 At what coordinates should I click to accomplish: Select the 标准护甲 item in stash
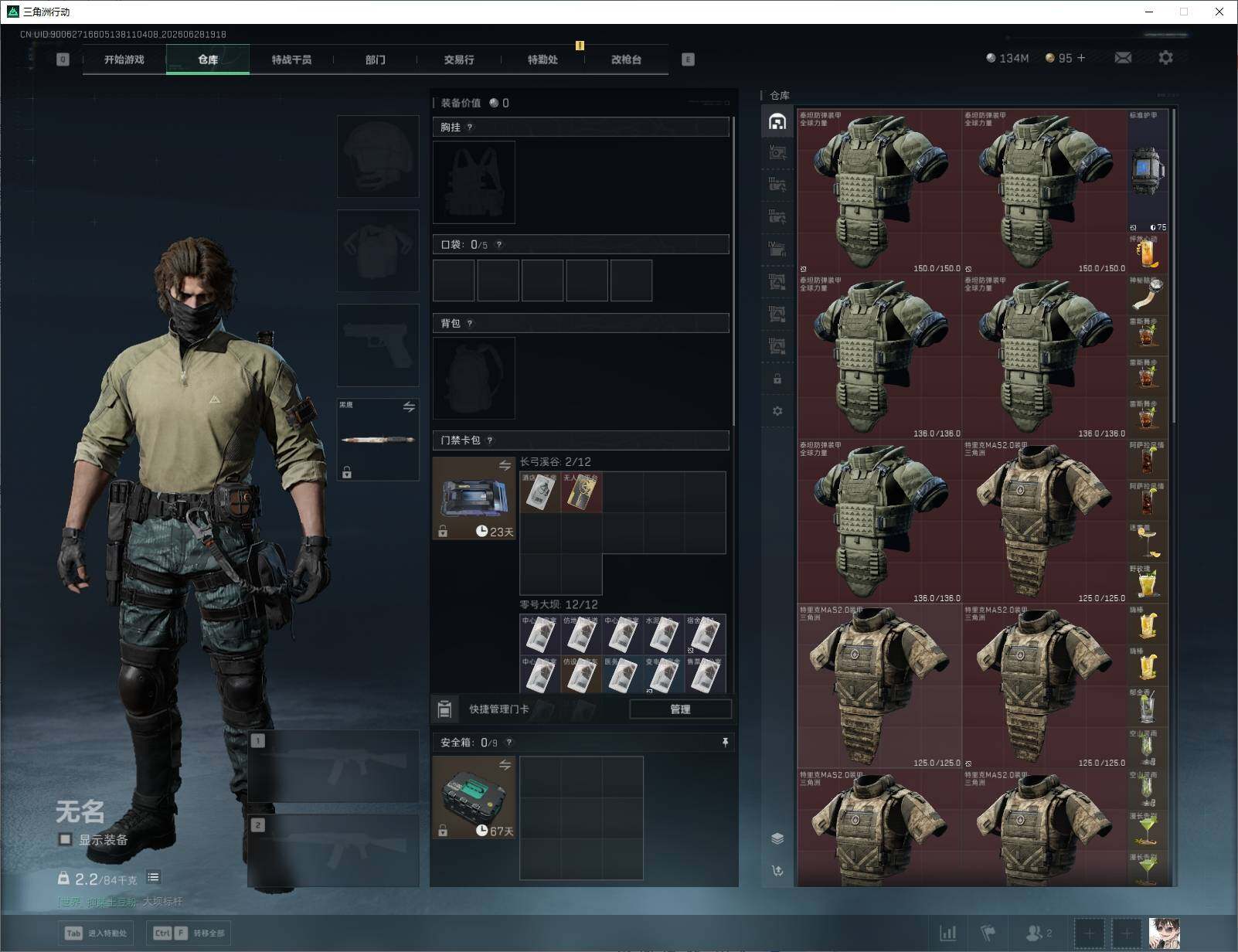pyautogui.click(x=1148, y=171)
